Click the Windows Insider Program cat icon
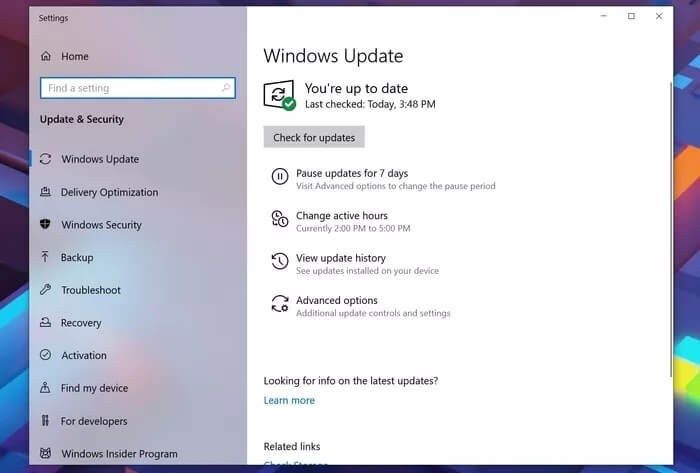The height and width of the screenshot is (473, 700). 46,453
